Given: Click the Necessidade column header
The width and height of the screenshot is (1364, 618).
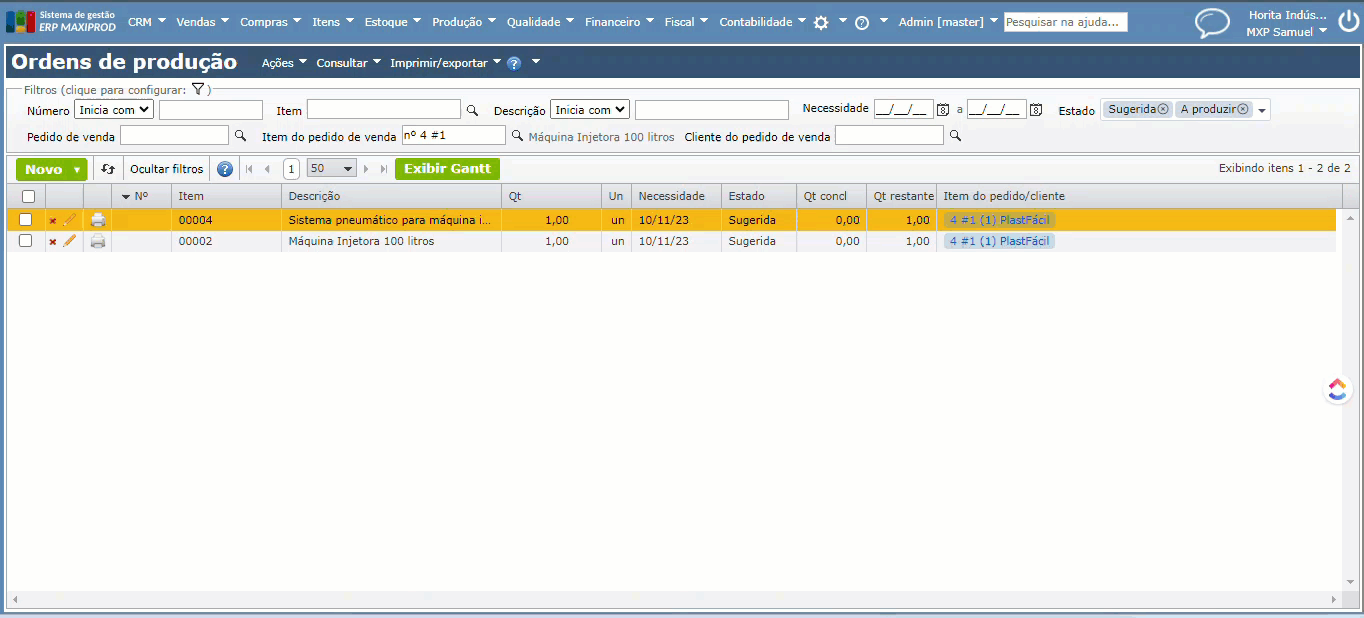Looking at the screenshot, I should [x=676, y=197].
